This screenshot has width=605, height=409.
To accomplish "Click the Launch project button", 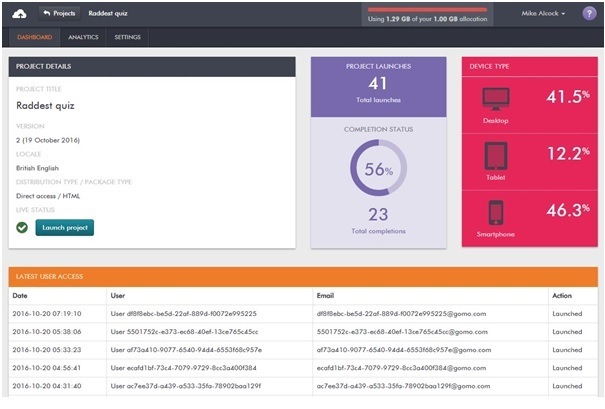I will pos(65,228).
